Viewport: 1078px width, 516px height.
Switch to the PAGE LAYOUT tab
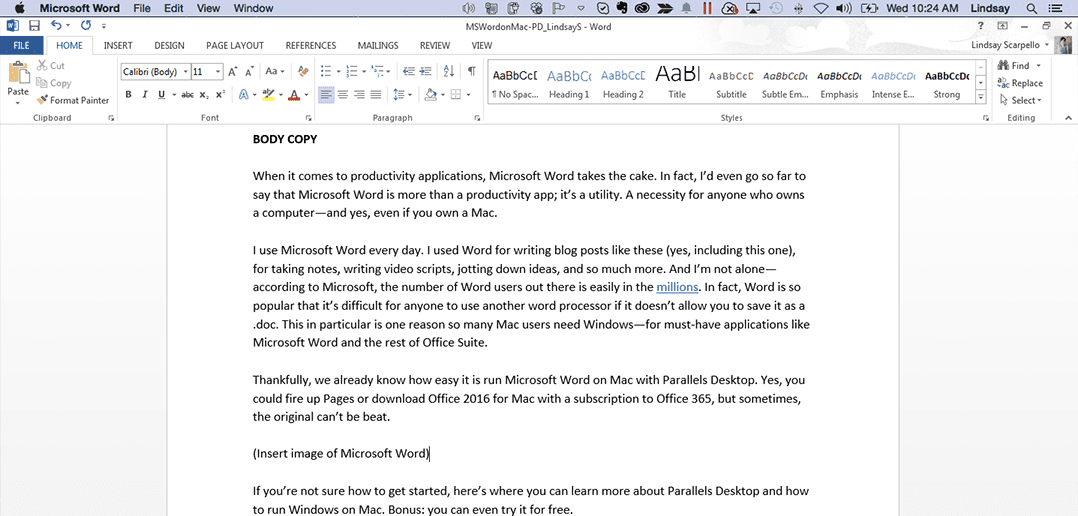pyautogui.click(x=235, y=46)
